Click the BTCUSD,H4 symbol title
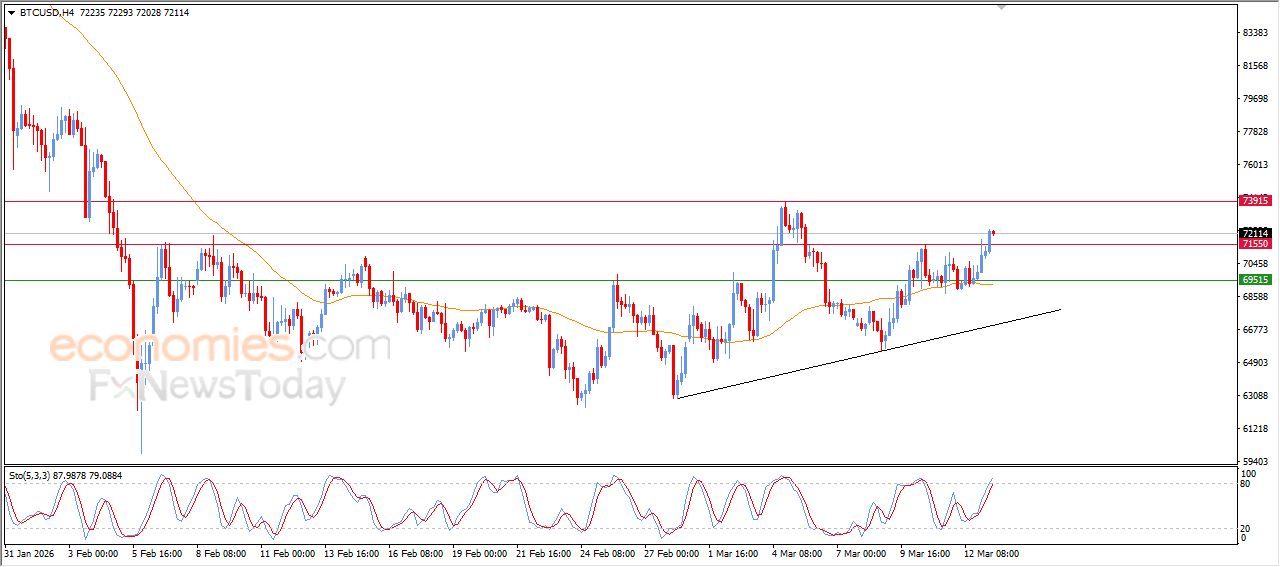The height and width of the screenshot is (567, 1280). coord(46,13)
